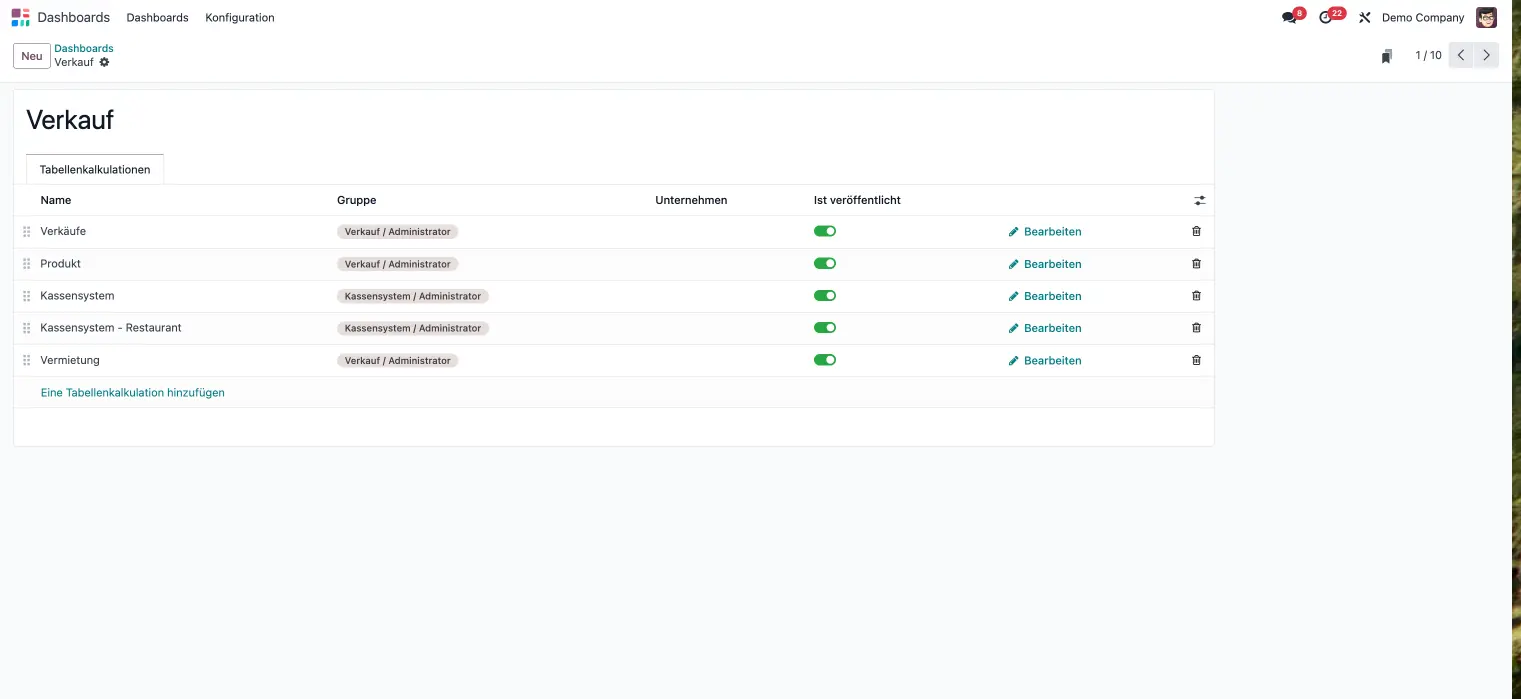This screenshot has width=1521, height=699.
Task: Click the bookmark icon near pager
Action: (x=1386, y=56)
